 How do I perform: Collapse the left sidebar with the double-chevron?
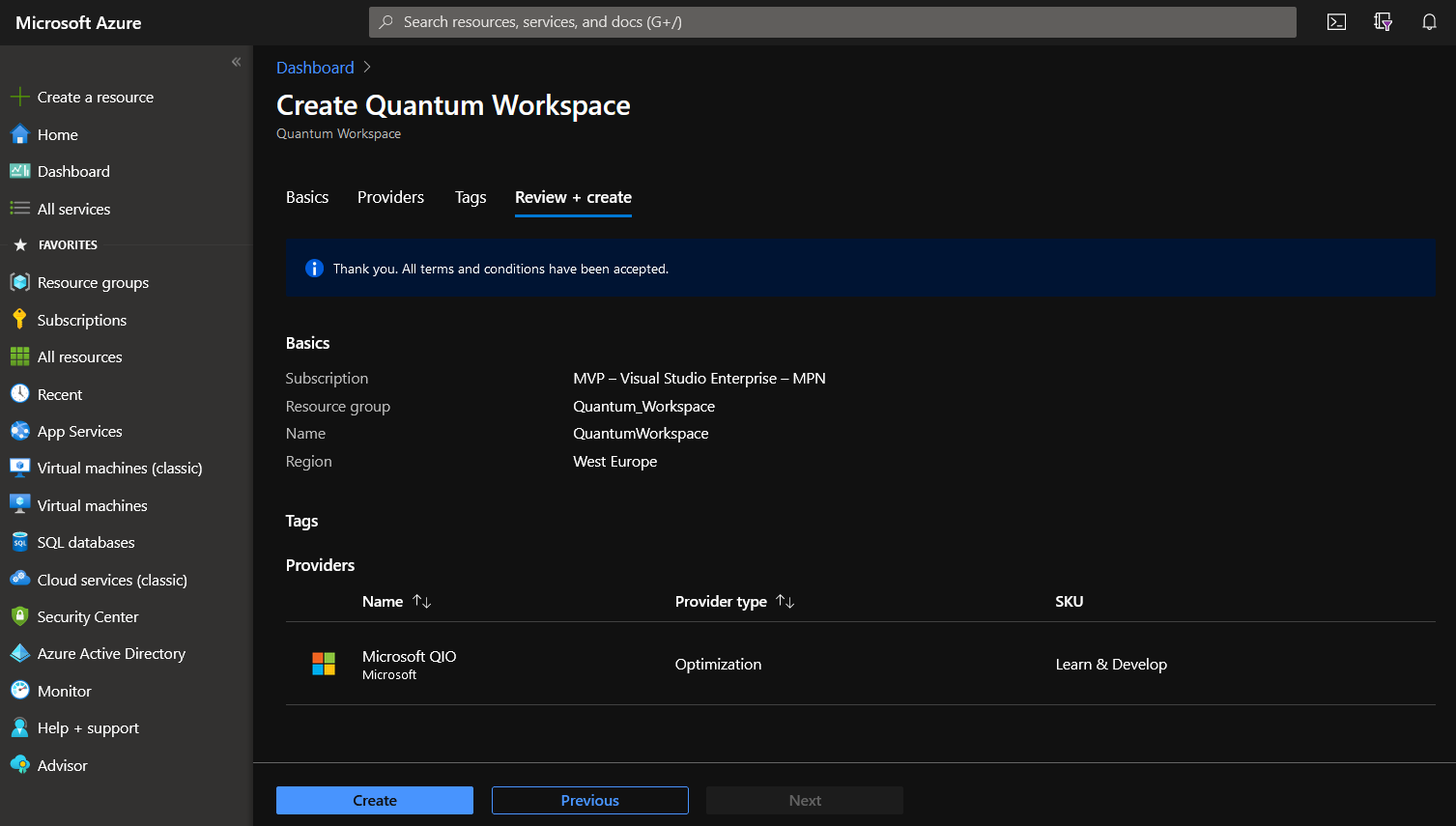236,62
